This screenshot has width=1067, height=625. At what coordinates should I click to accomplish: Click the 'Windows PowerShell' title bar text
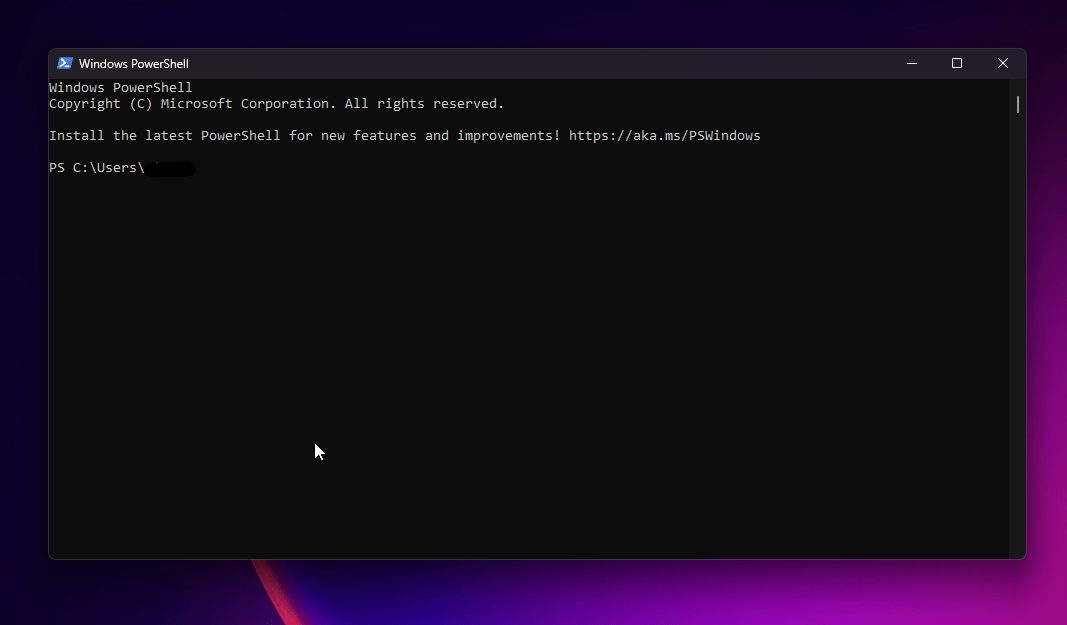(x=133, y=63)
